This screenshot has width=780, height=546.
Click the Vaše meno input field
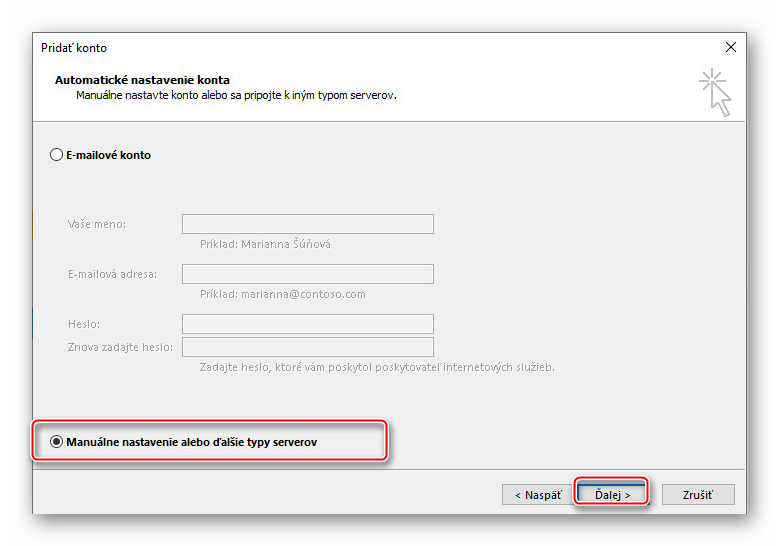point(307,224)
